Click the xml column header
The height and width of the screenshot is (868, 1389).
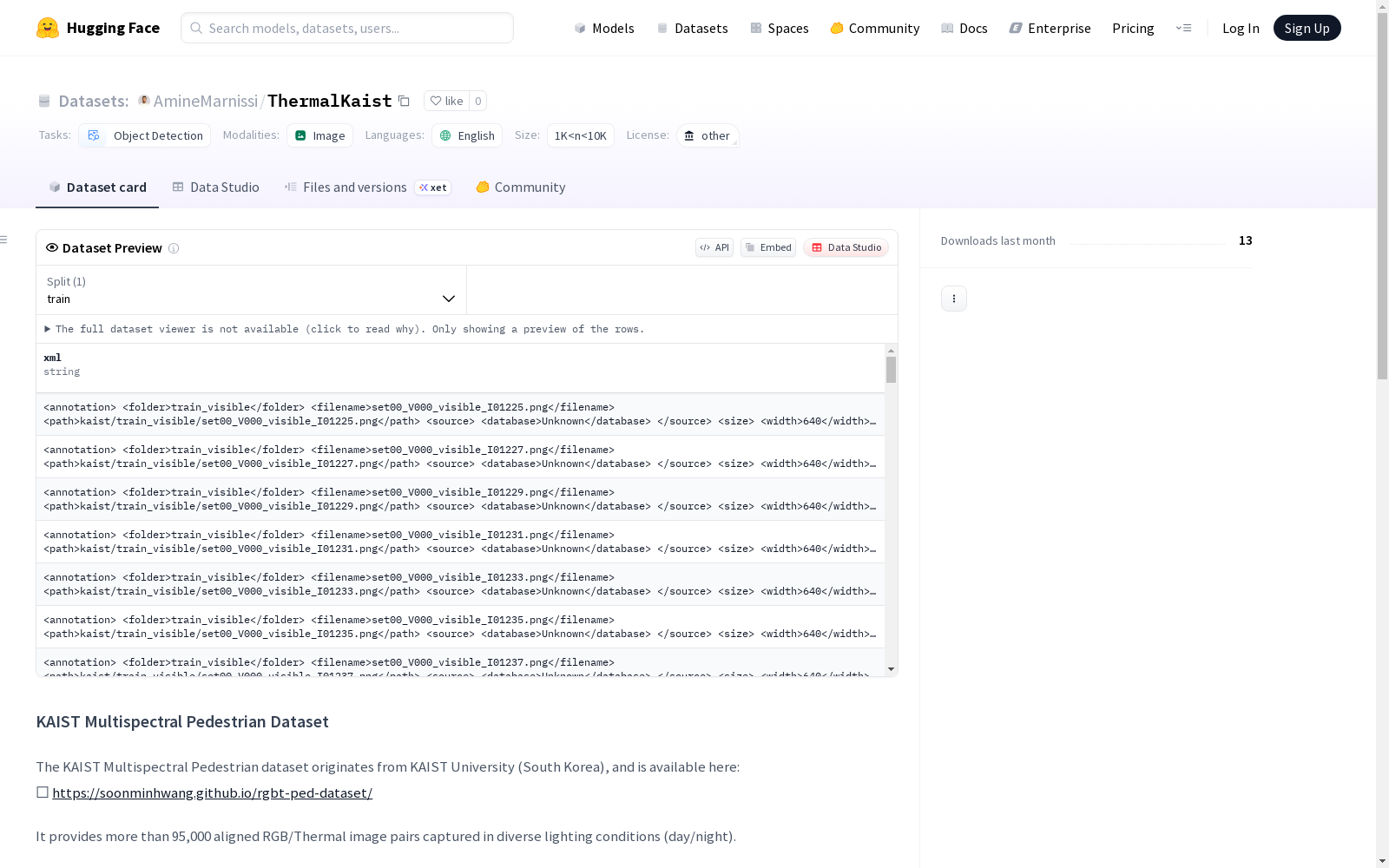[460, 368]
